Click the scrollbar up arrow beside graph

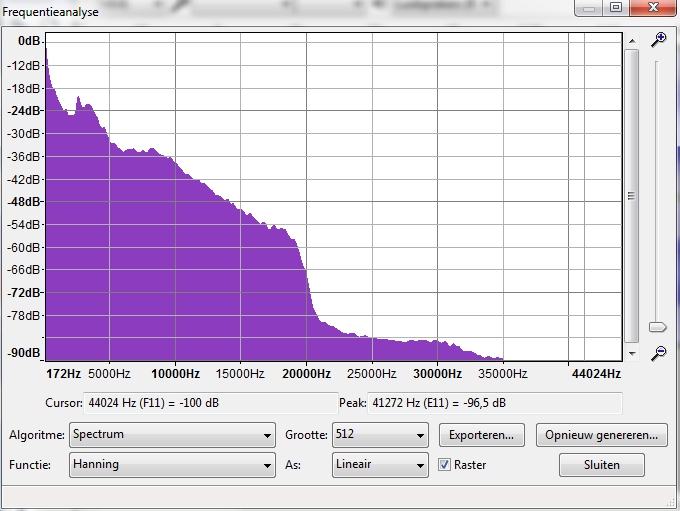pos(632,41)
